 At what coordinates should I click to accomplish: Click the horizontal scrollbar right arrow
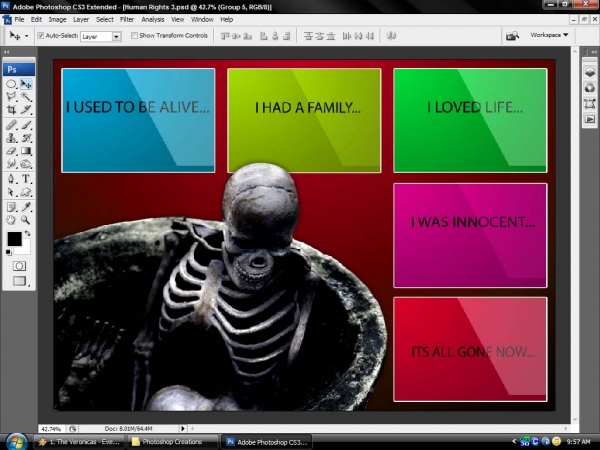coord(566,429)
